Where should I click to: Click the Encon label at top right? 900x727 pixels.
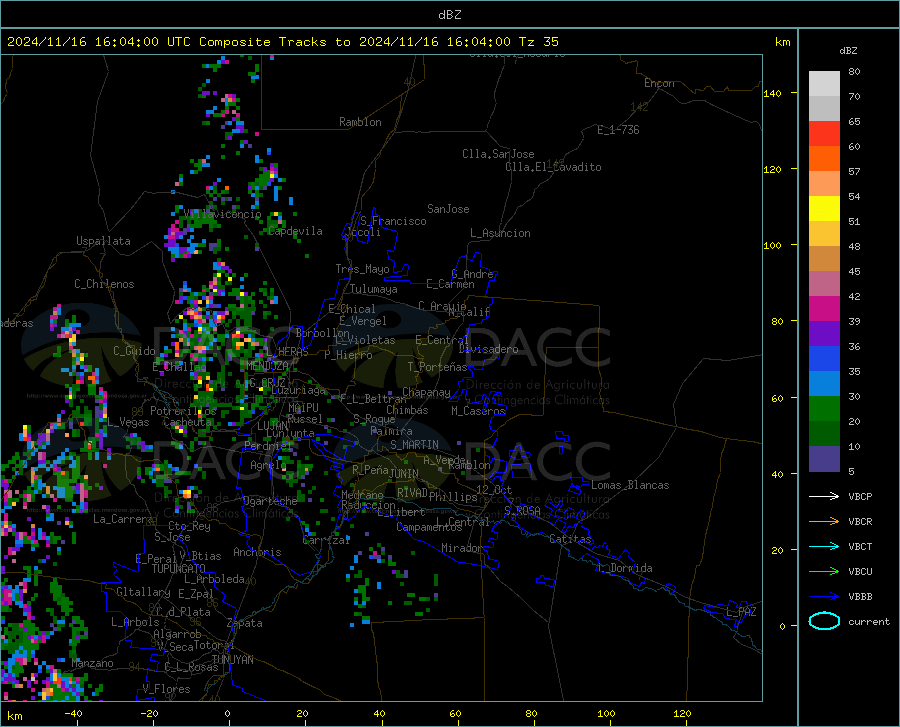(659, 83)
